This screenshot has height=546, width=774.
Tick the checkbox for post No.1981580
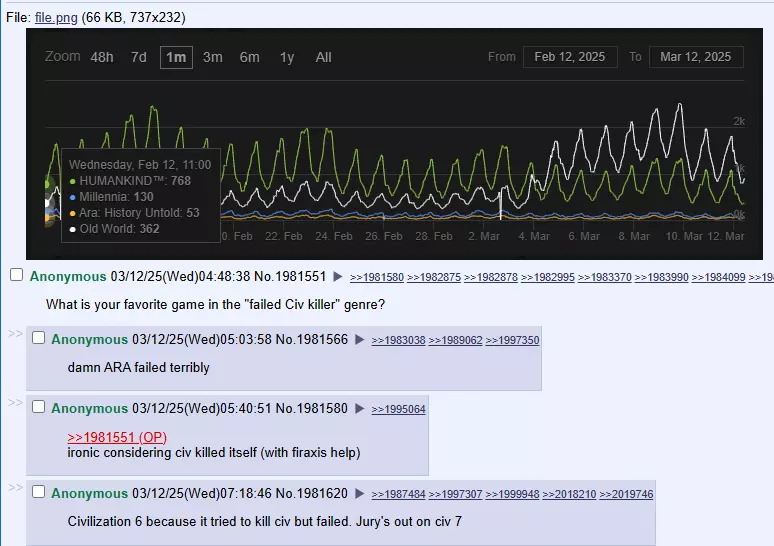pos(38,407)
